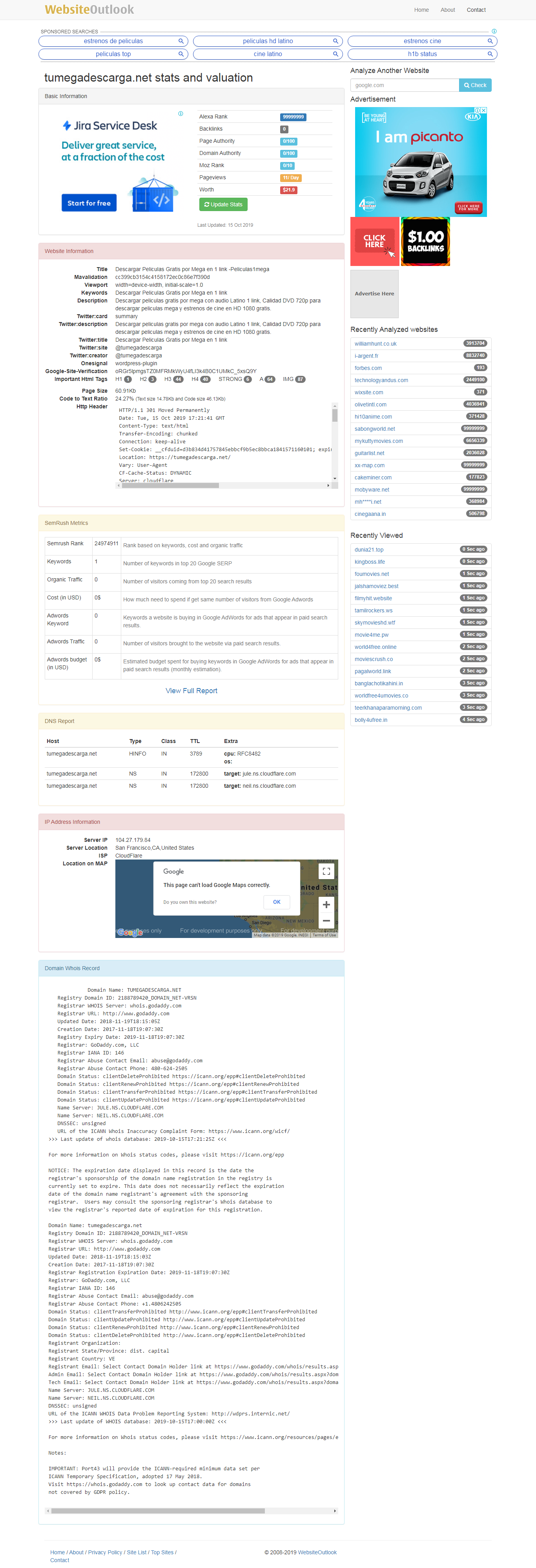The width and height of the screenshot is (536, 1568).
Task: Click the Jira ad info icon
Action: 180,114
